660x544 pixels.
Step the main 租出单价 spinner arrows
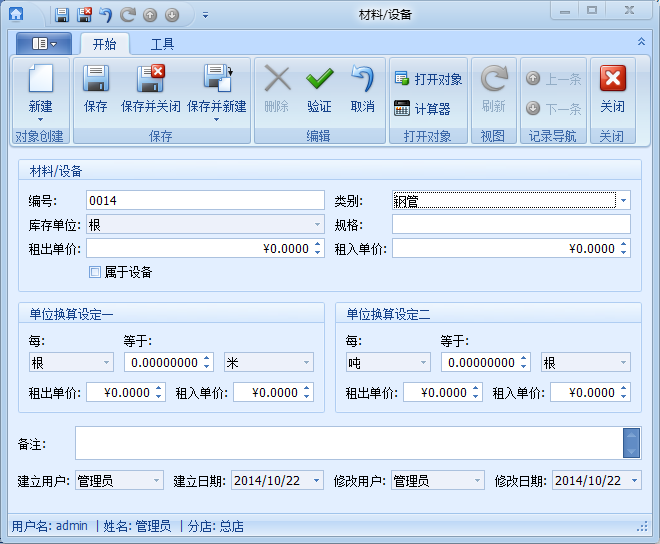pyautogui.click(x=317, y=248)
